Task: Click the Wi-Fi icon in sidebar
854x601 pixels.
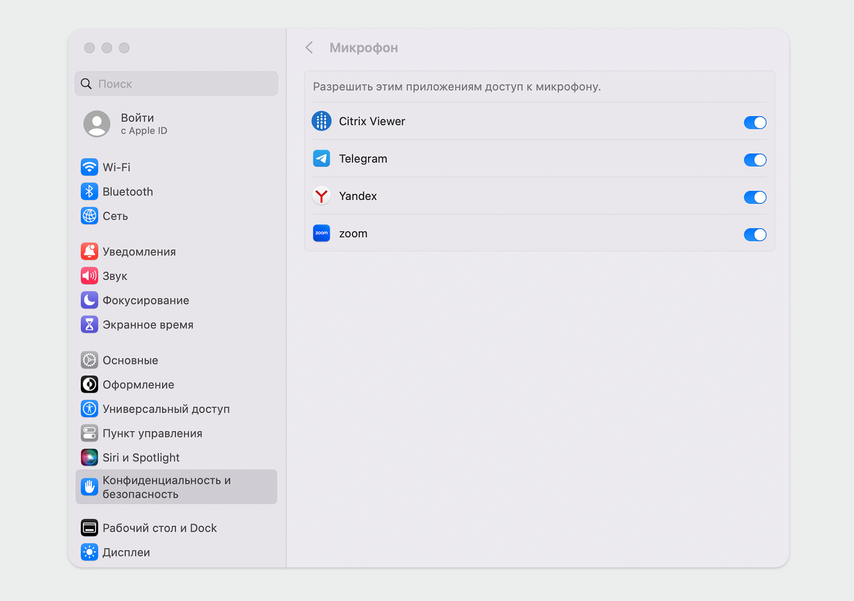Action: pos(89,167)
